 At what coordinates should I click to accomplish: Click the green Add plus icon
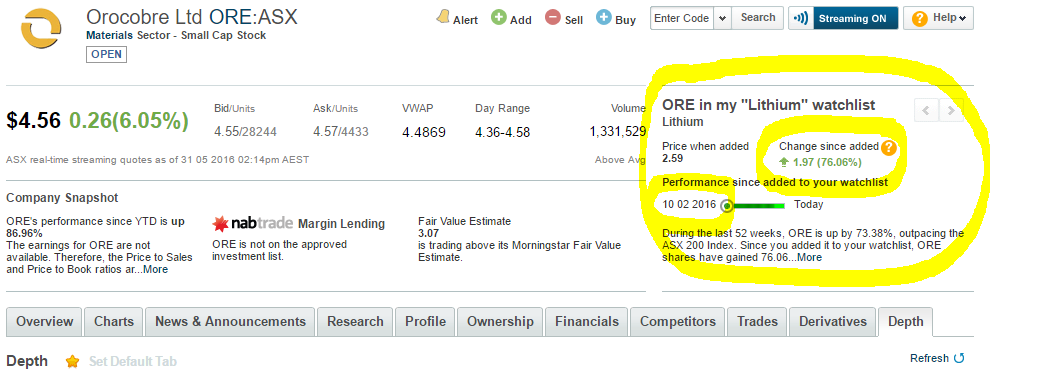(x=499, y=18)
